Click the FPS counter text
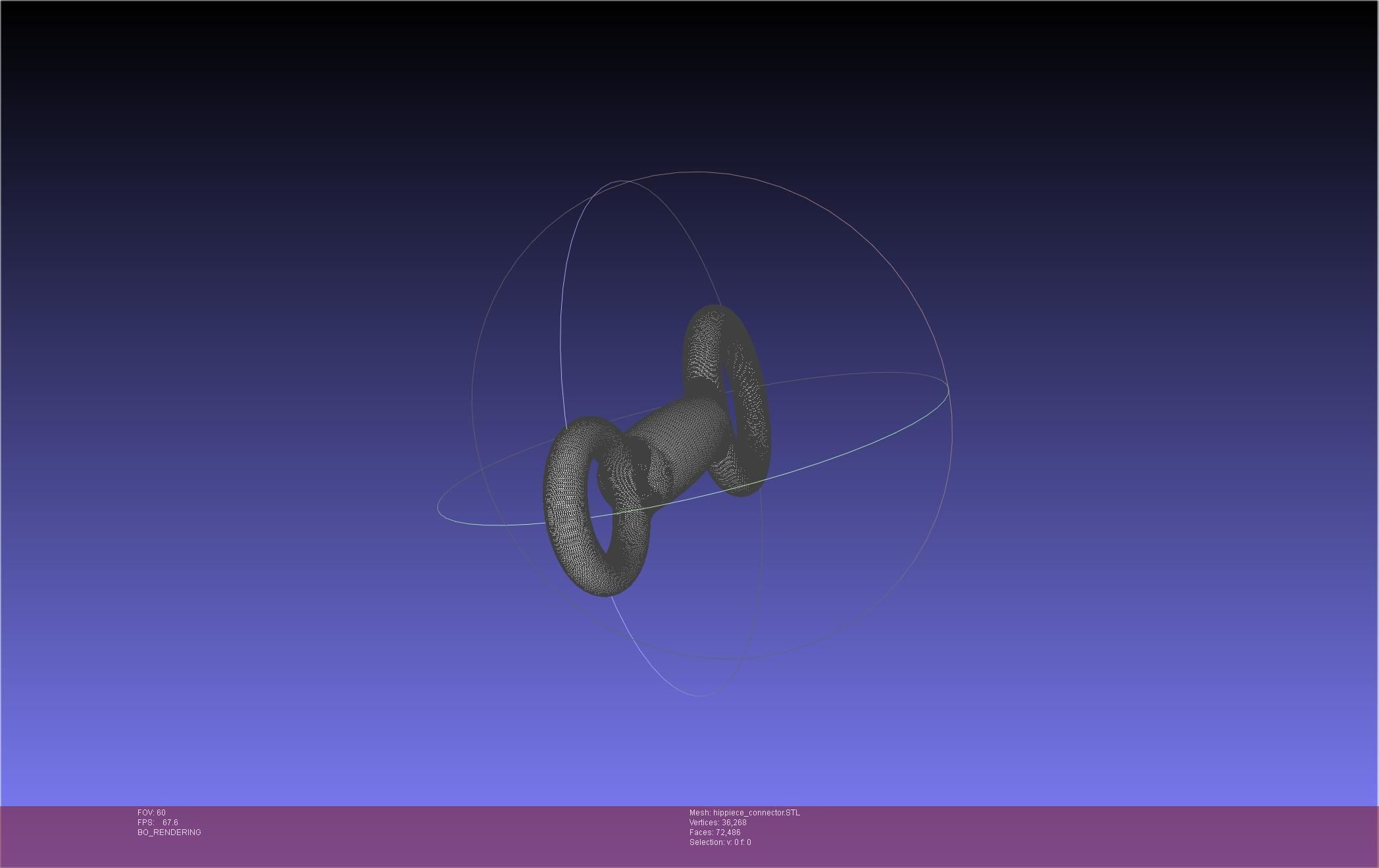 (158, 823)
